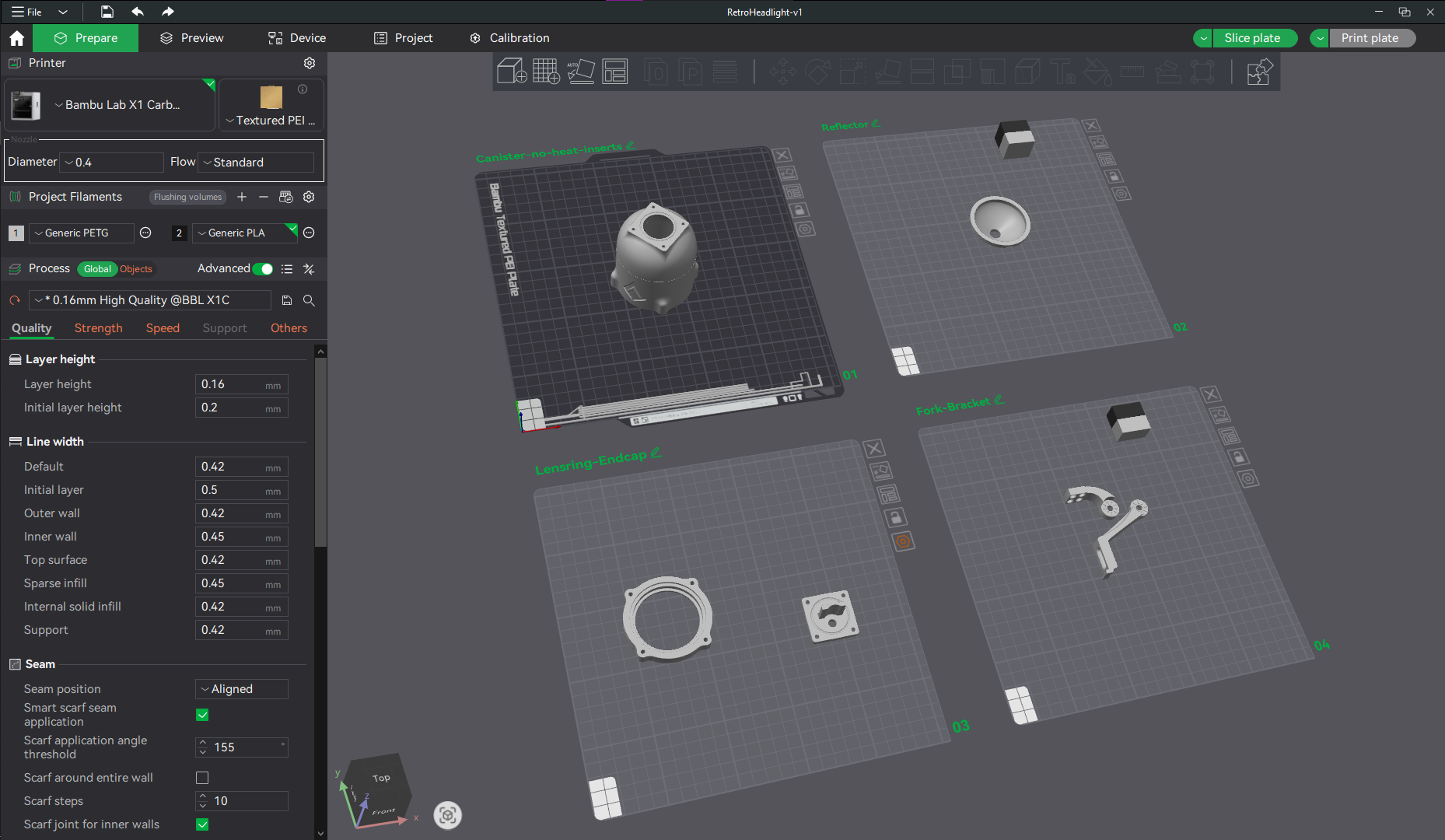
Task: Open the File menu
Action: pos(28,12)
